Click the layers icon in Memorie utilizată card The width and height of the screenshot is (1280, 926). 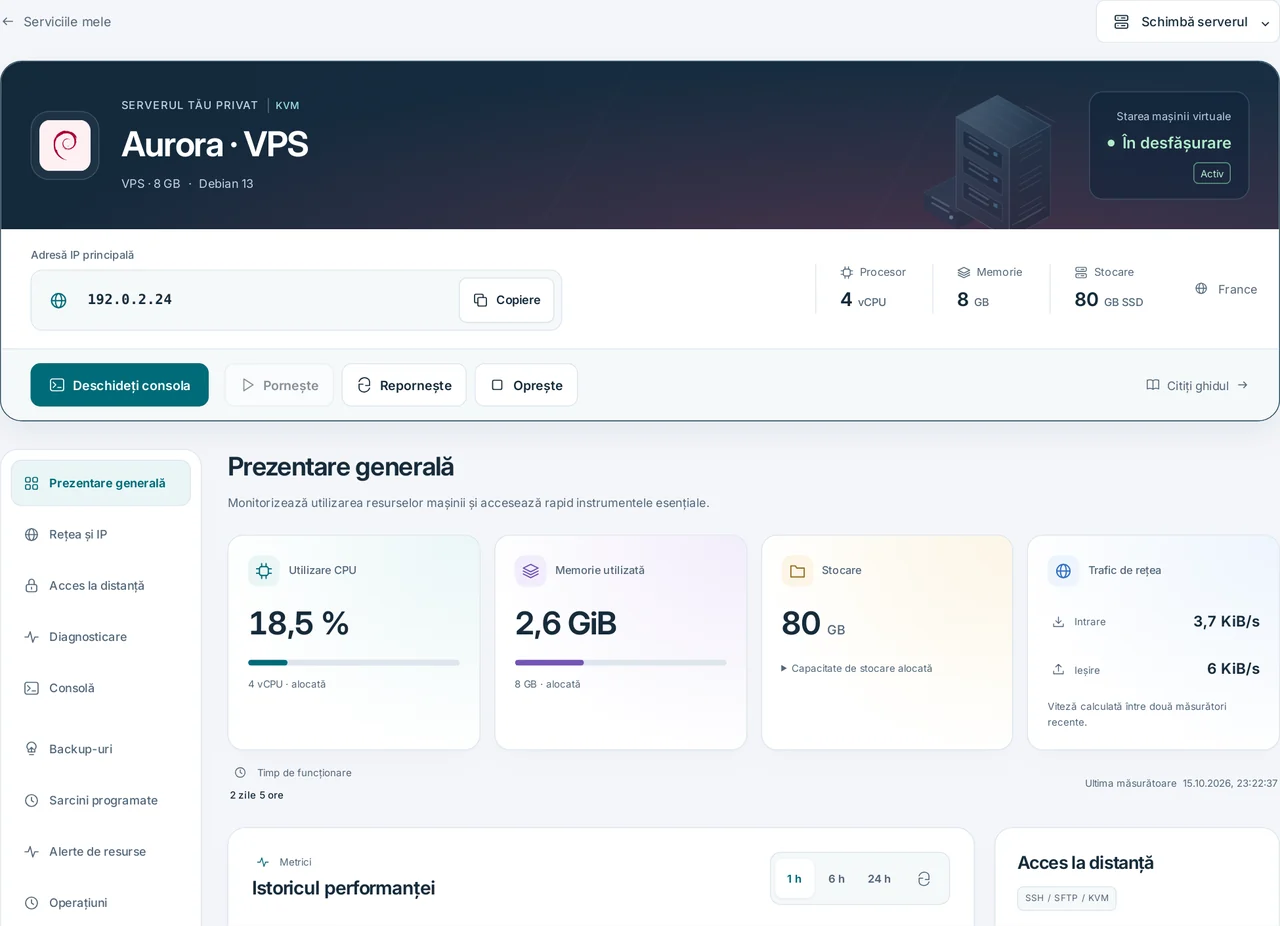coord(530,571)
